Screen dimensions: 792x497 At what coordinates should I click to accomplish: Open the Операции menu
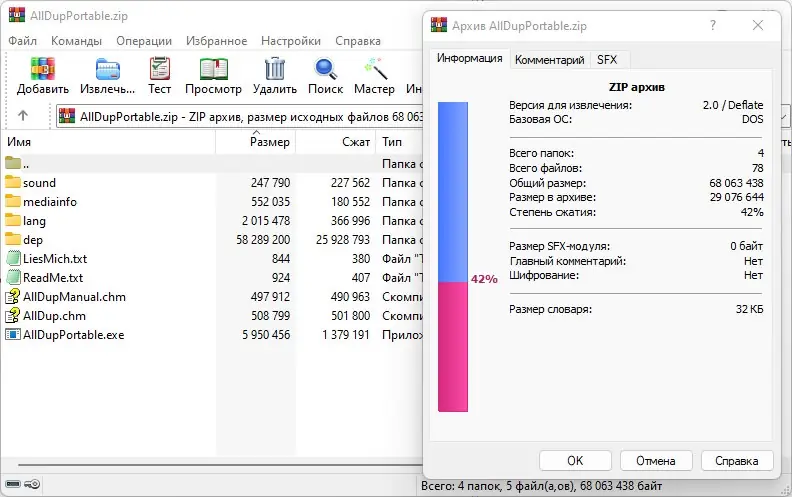(x=144, y=41)
